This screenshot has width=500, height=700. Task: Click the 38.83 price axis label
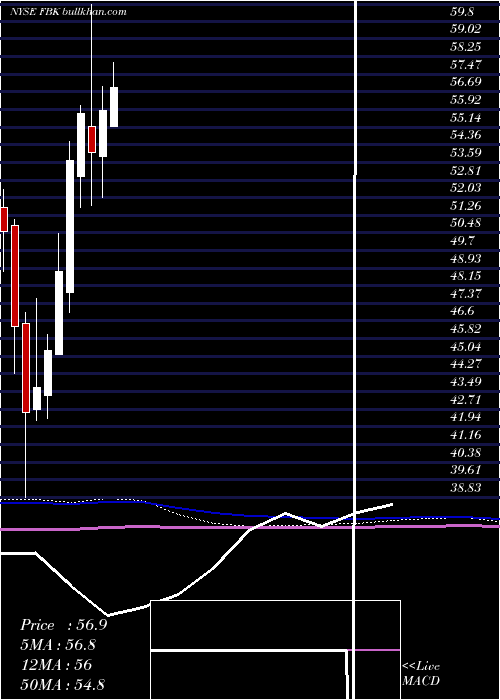tap(465, 488)
